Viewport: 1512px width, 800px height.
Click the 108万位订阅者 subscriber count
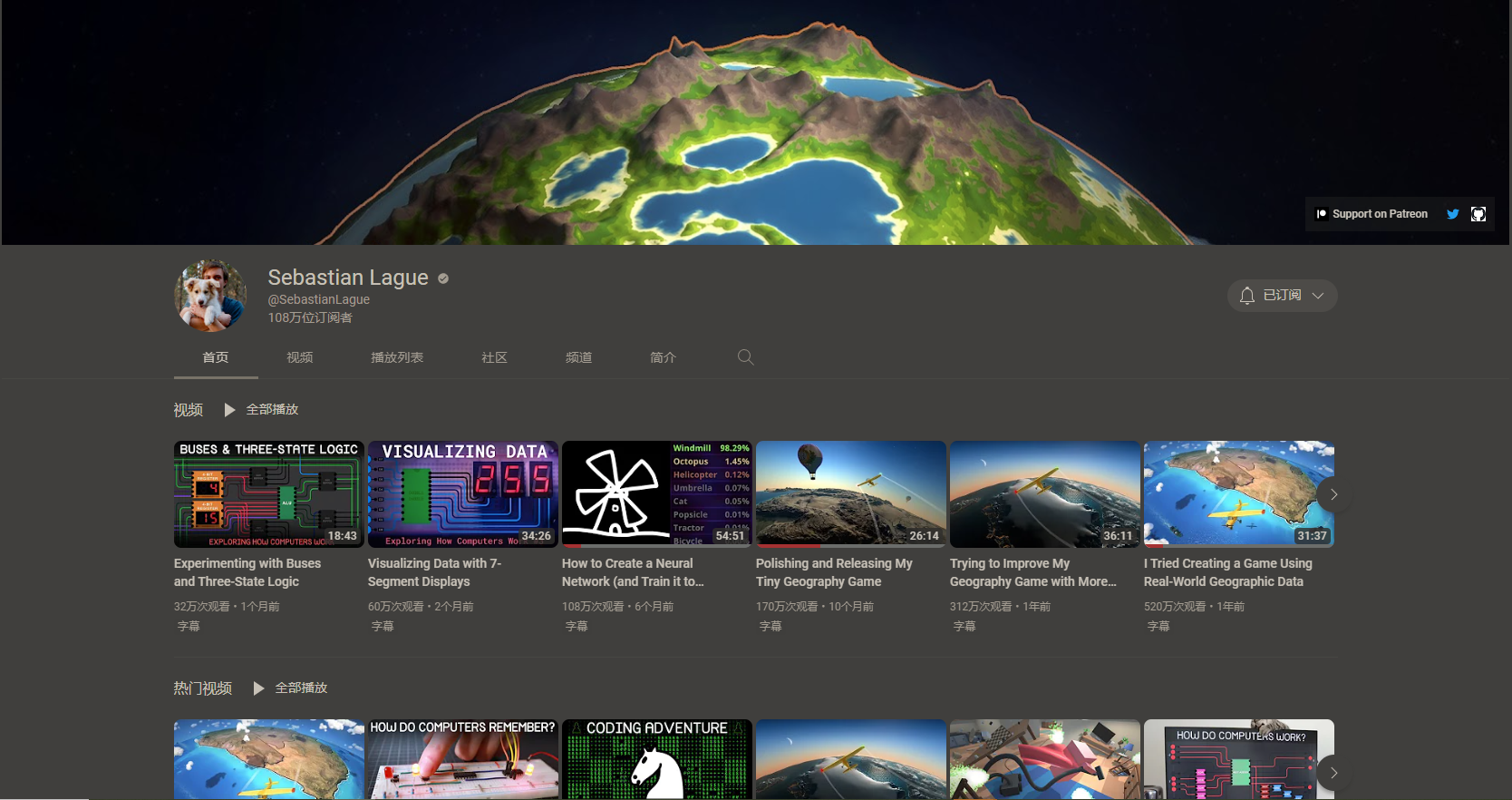pyautogui.click(x=310, y=317)
